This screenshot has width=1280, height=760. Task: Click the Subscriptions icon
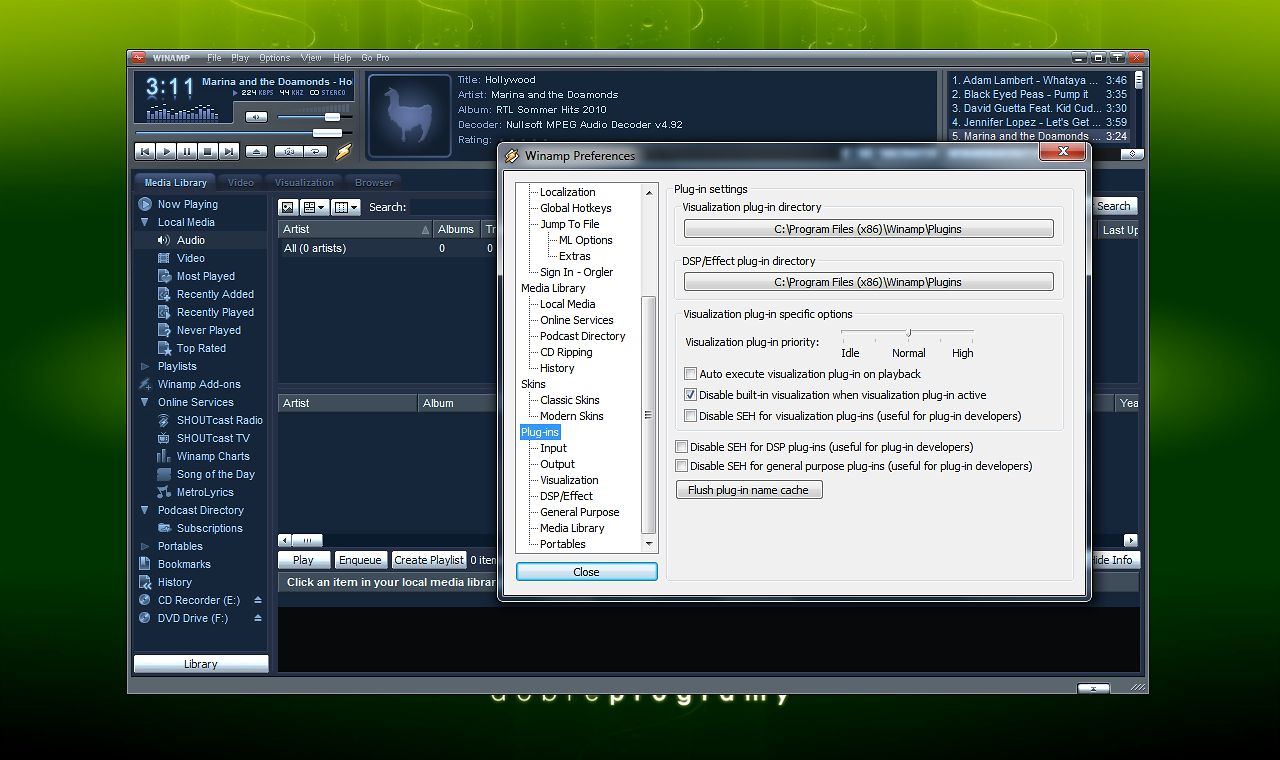pyautogui.click(x=165, y=528)
